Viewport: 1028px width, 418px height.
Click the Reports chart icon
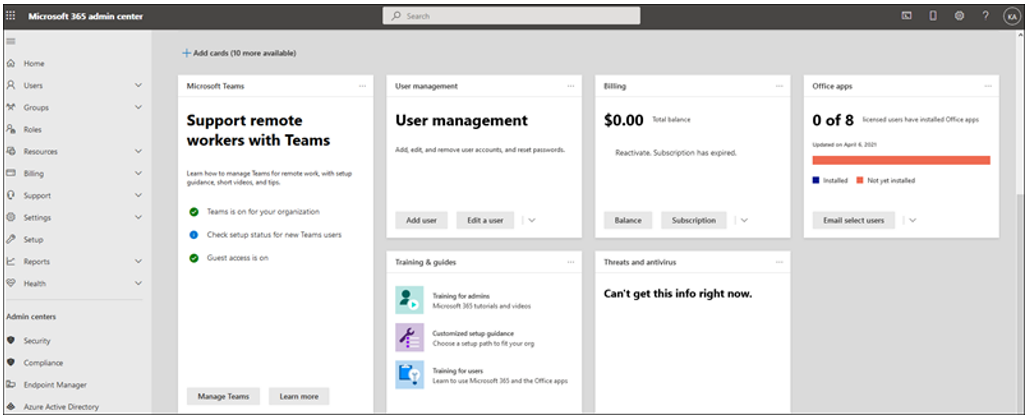[x=10, y=261]
